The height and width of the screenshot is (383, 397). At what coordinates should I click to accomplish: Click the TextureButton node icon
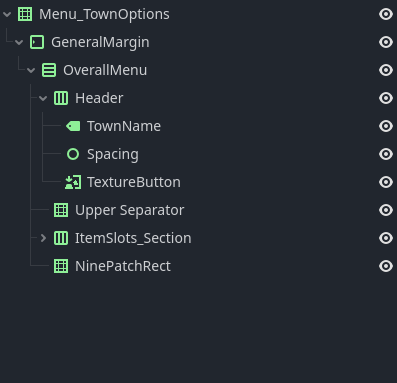click(x=73, y=182)
